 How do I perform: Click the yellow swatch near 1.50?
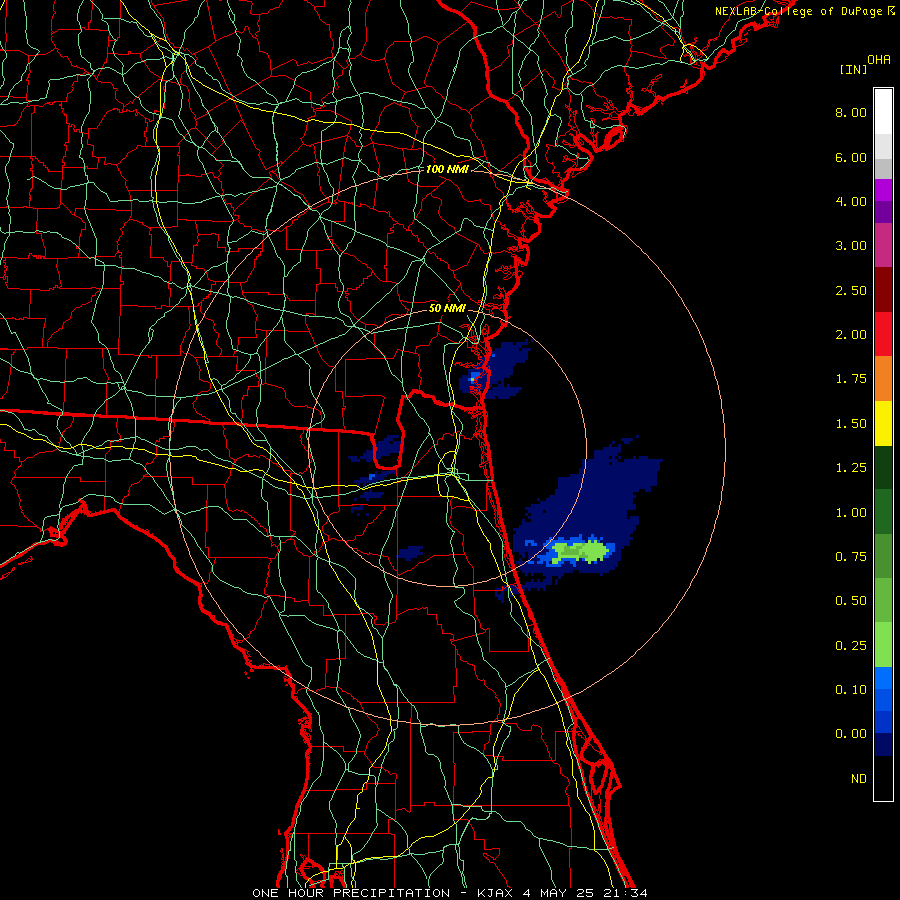coord(883,423)
